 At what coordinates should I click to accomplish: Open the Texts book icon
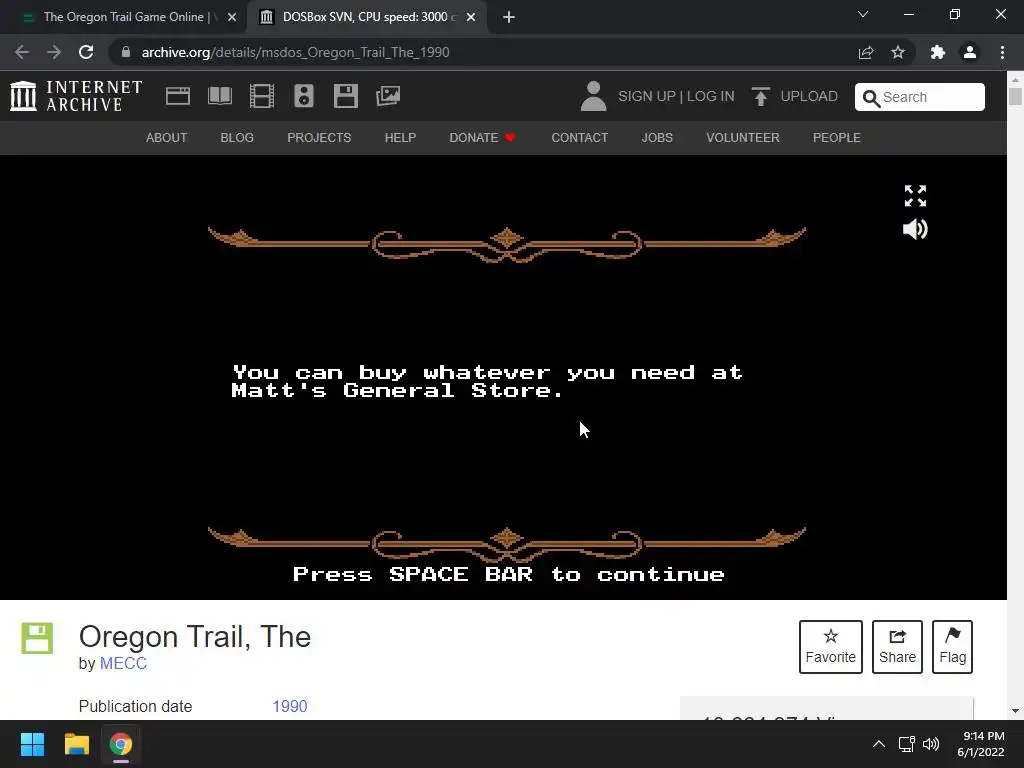[219, 96]
